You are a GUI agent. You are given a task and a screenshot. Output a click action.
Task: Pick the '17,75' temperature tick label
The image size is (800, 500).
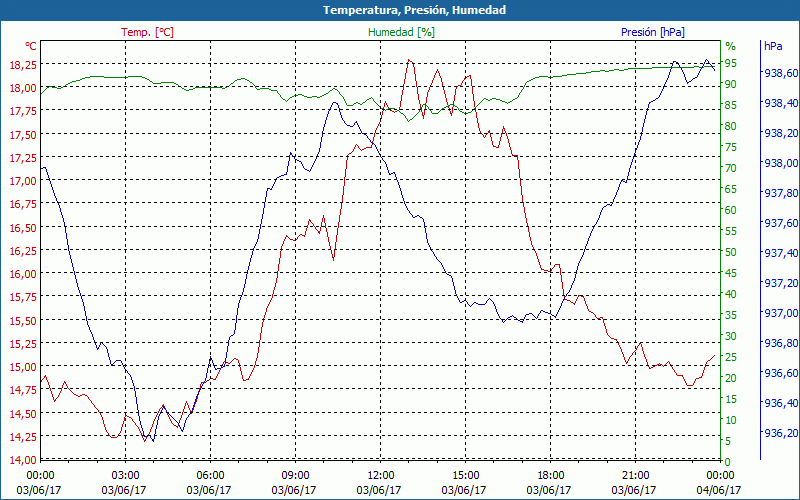tap(23, 111)
